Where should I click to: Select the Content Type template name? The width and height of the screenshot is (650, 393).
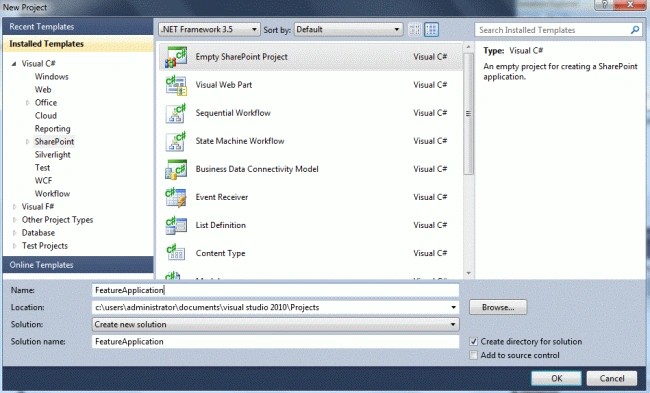tap(220, 253)
